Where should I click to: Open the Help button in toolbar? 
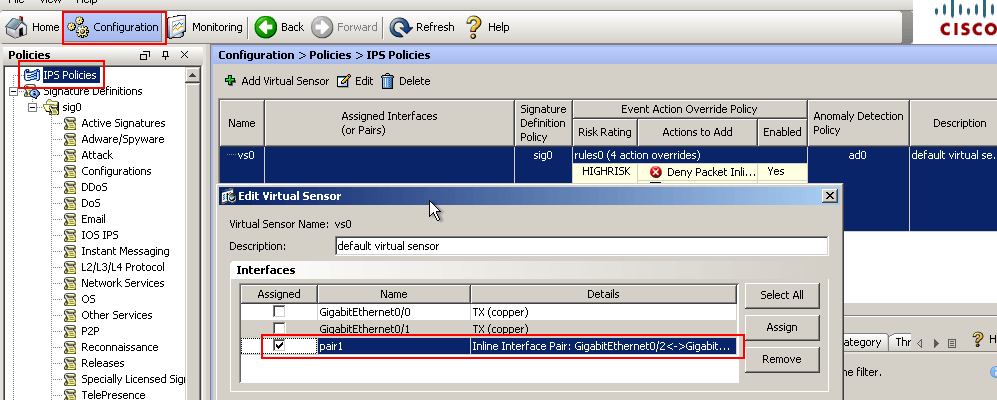pyautogui.click(x=488, y=27)
